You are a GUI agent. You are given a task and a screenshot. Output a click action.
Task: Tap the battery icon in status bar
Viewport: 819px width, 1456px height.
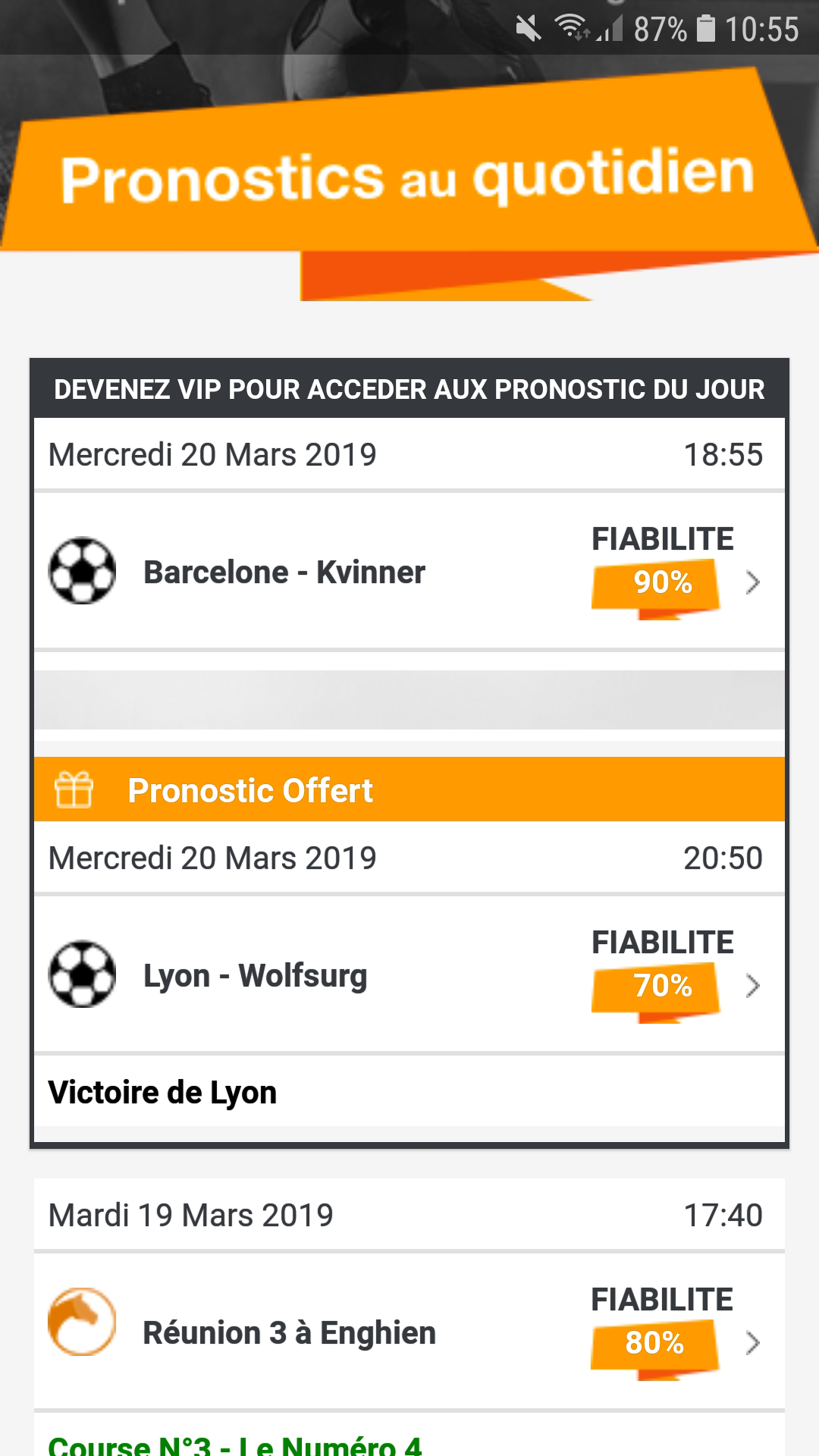click(706, 29)
